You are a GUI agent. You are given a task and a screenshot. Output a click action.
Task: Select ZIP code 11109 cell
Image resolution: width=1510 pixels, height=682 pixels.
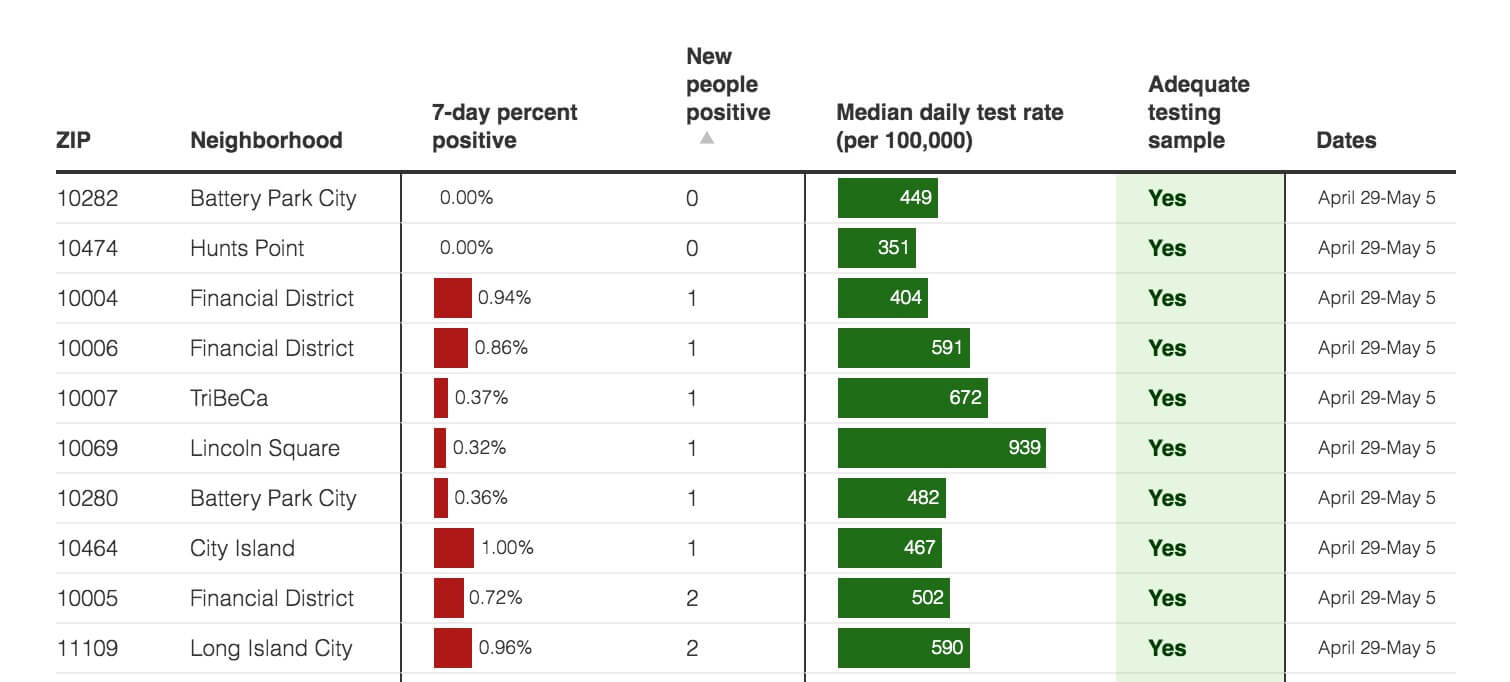87,648
